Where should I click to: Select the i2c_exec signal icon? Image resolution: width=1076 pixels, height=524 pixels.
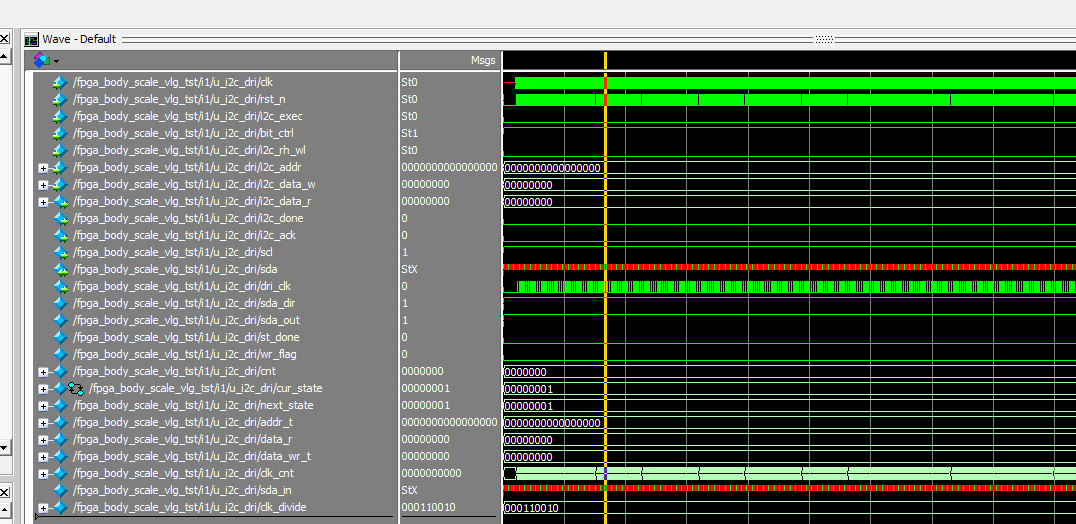coord(59,116)
